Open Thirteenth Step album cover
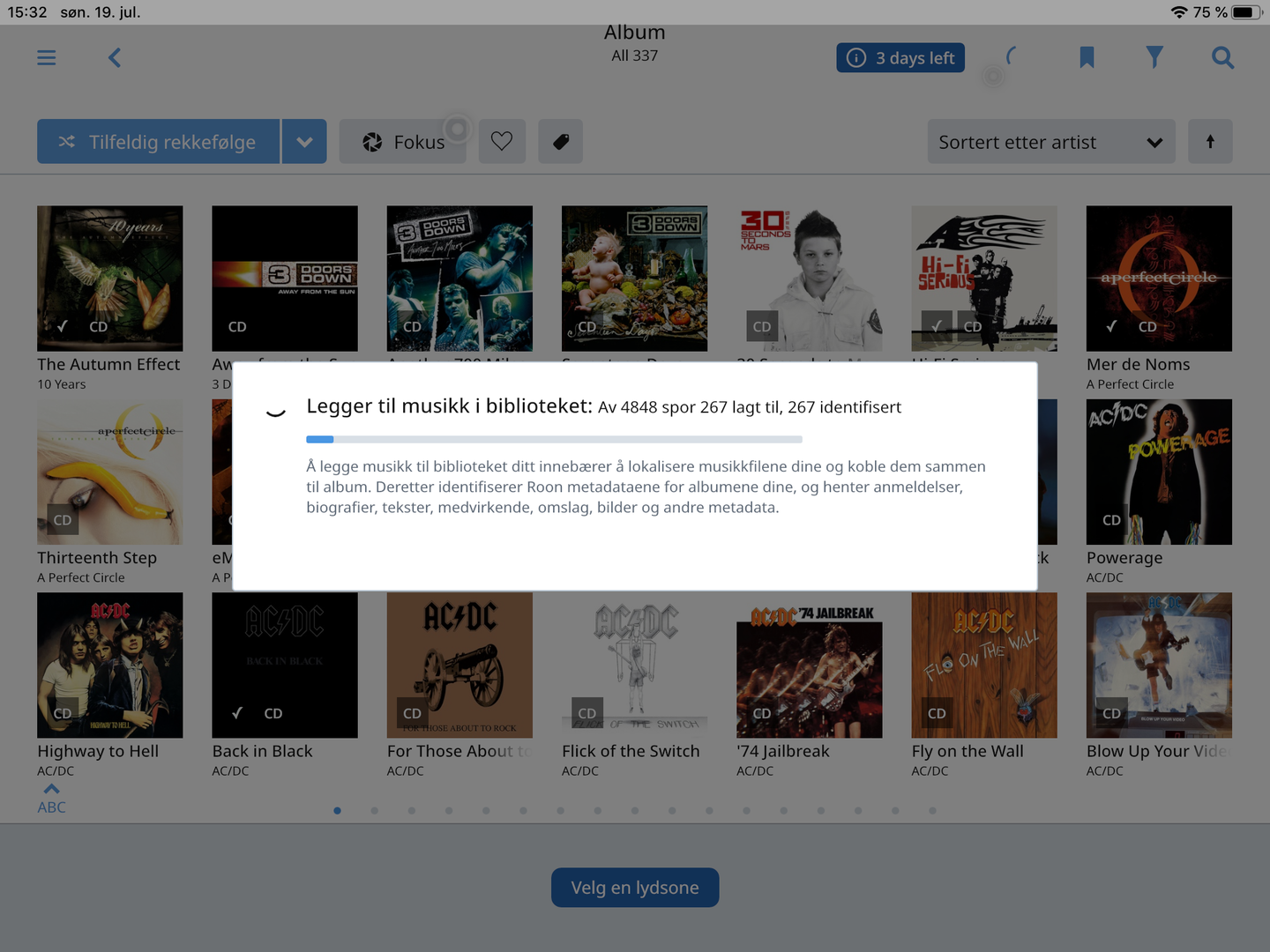The height and width of the screenshot is (952, 1270). pyautogui.click(x=110, y=472)
